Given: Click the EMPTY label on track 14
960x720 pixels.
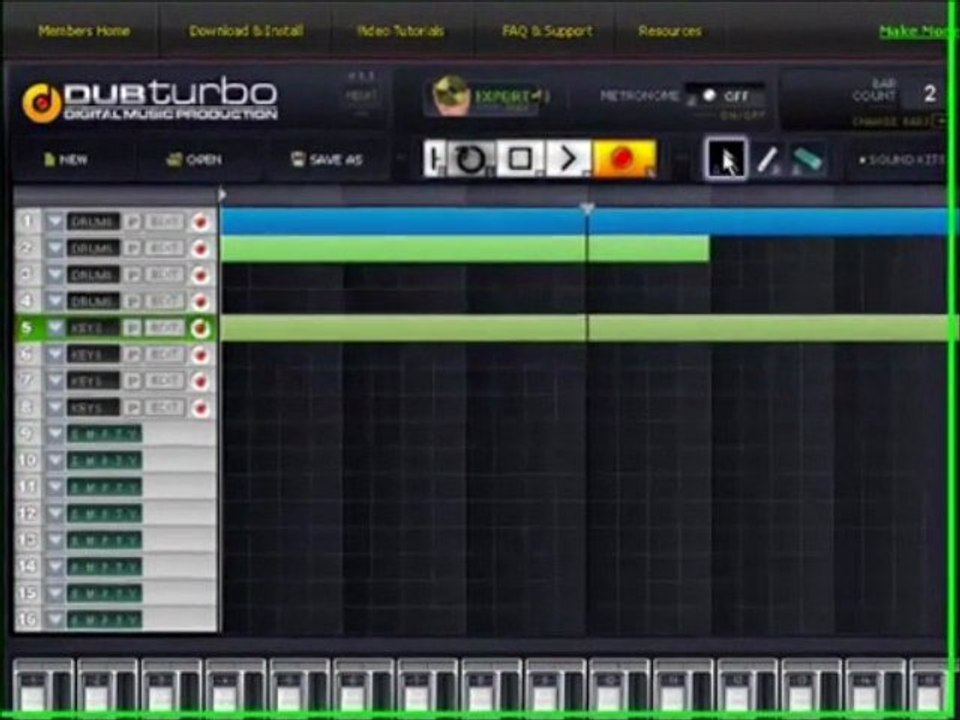Looking at the screenshot, I should [x=104, y=566].
